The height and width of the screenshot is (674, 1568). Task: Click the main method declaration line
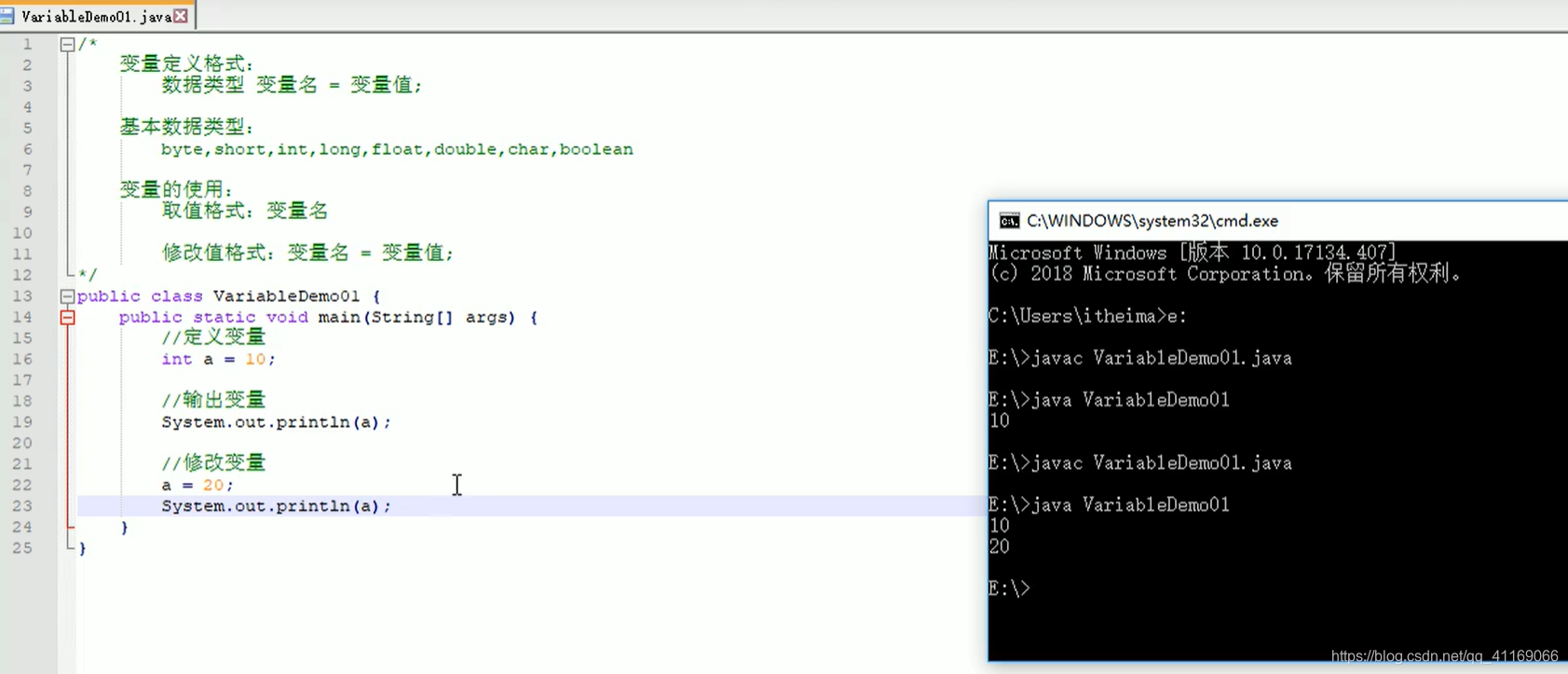328,317
